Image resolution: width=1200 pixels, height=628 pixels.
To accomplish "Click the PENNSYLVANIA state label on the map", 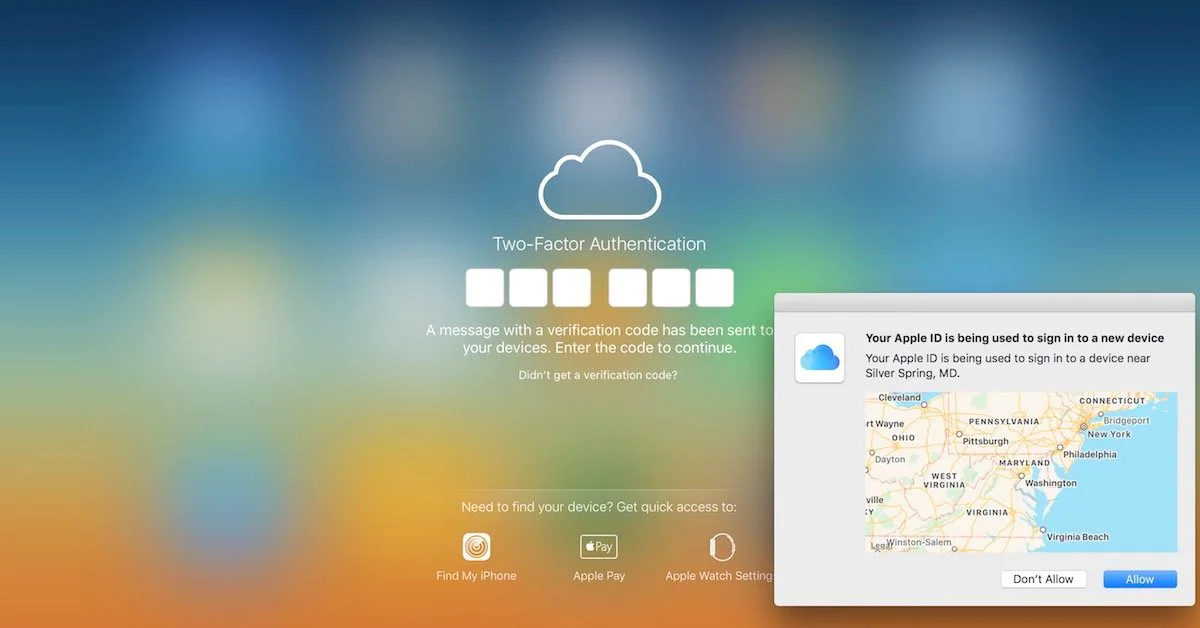I will 1004,421.
